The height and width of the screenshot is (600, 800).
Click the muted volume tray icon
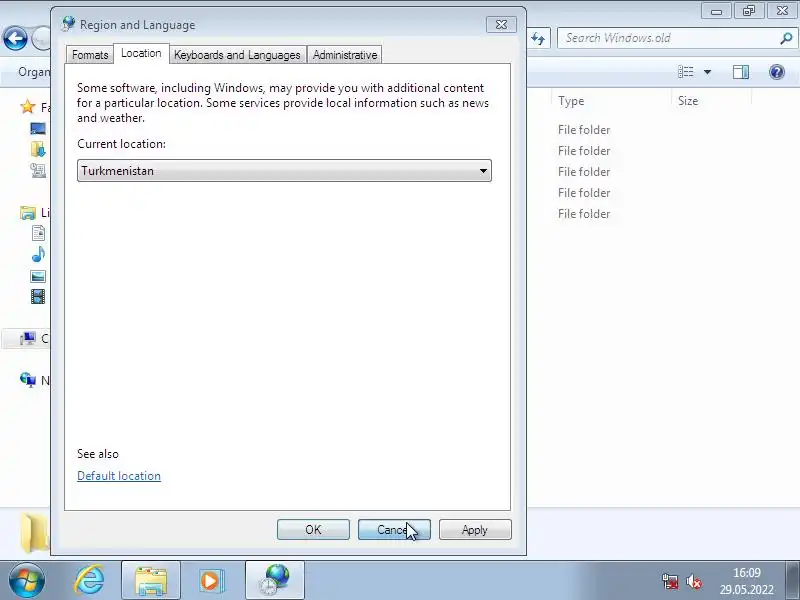click(694, 581)
